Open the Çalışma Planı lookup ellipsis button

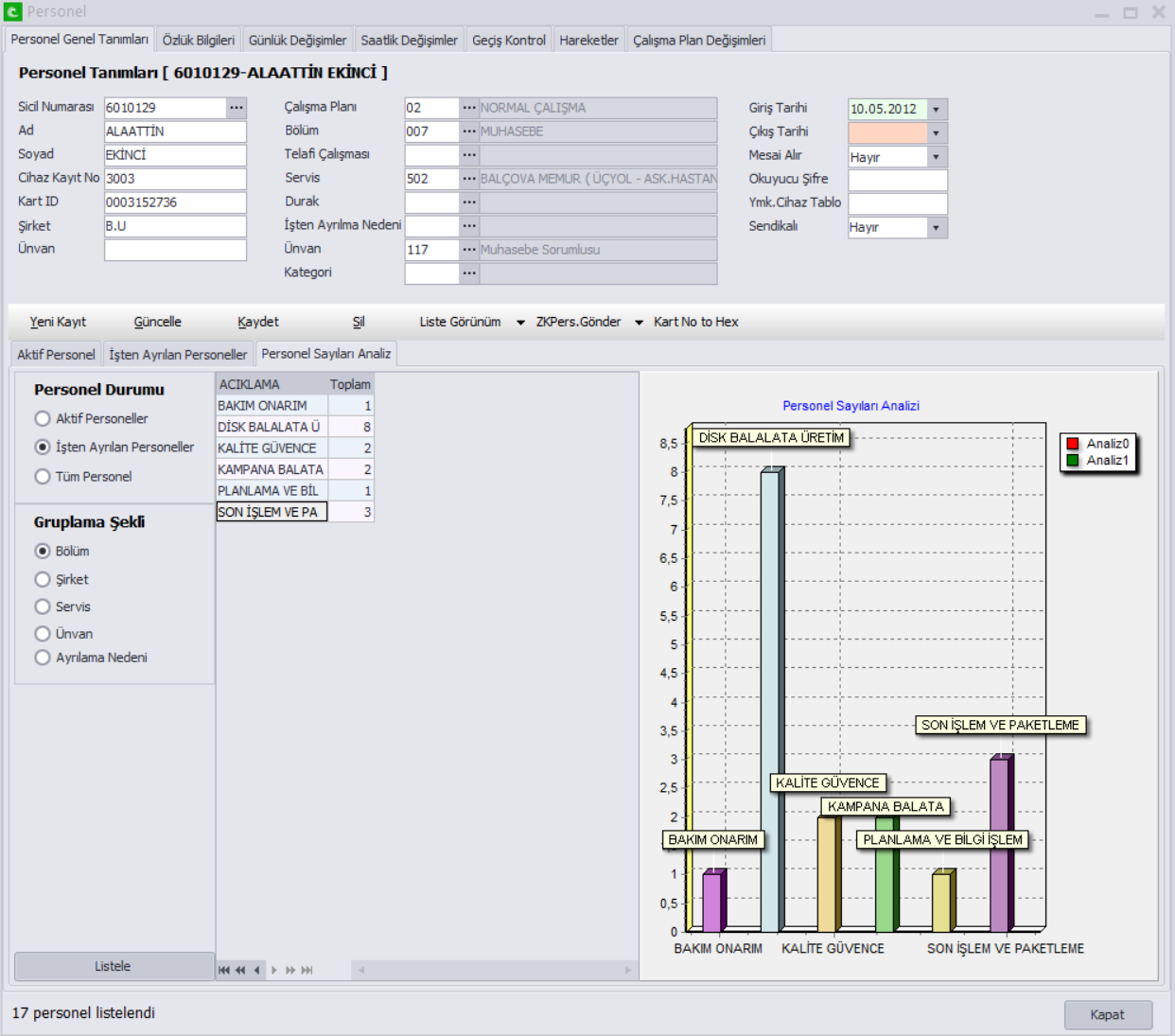[x=469, y=108]
